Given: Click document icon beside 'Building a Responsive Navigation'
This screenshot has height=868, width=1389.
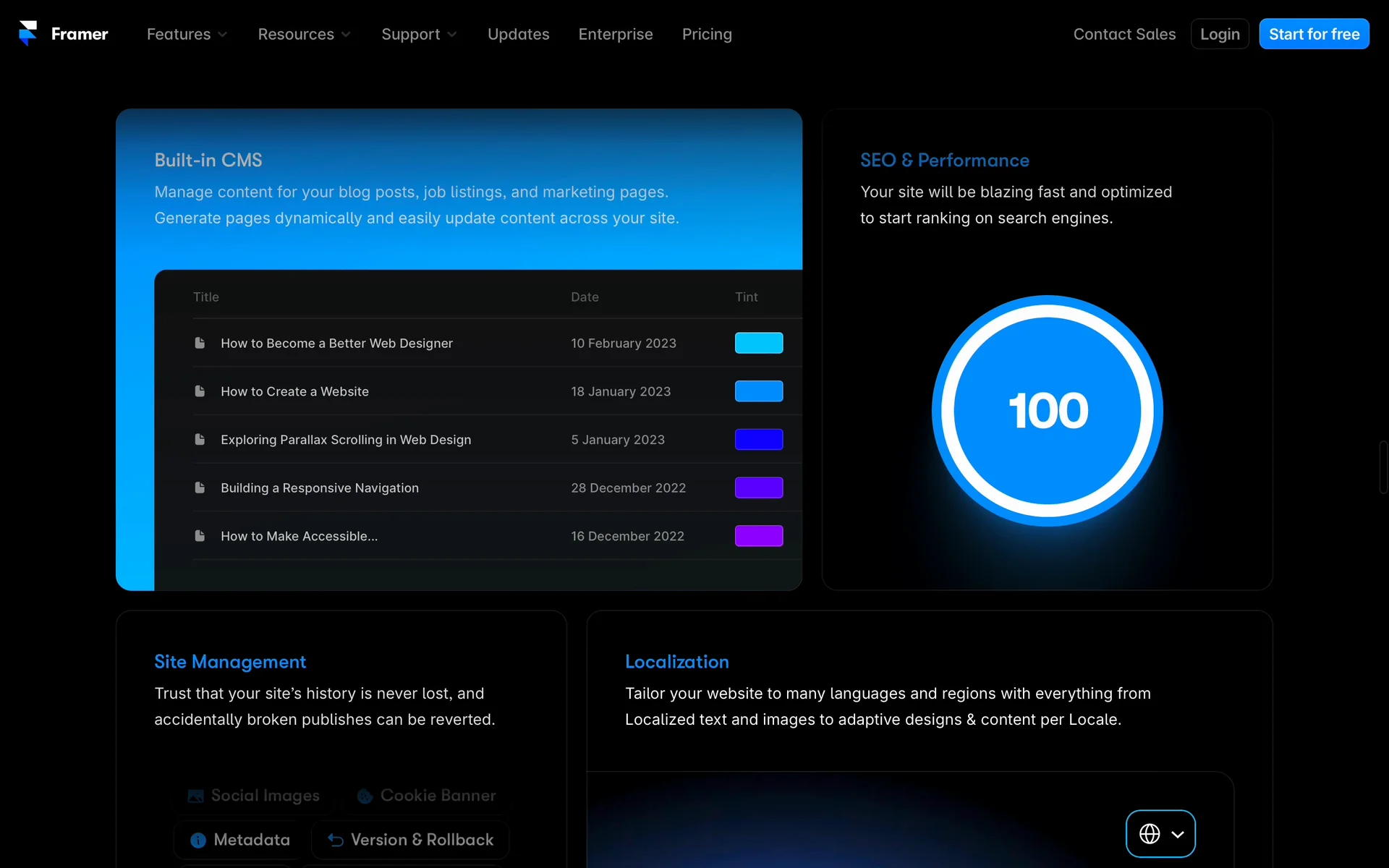Looking at the screenshot, I should coord(200,488).
